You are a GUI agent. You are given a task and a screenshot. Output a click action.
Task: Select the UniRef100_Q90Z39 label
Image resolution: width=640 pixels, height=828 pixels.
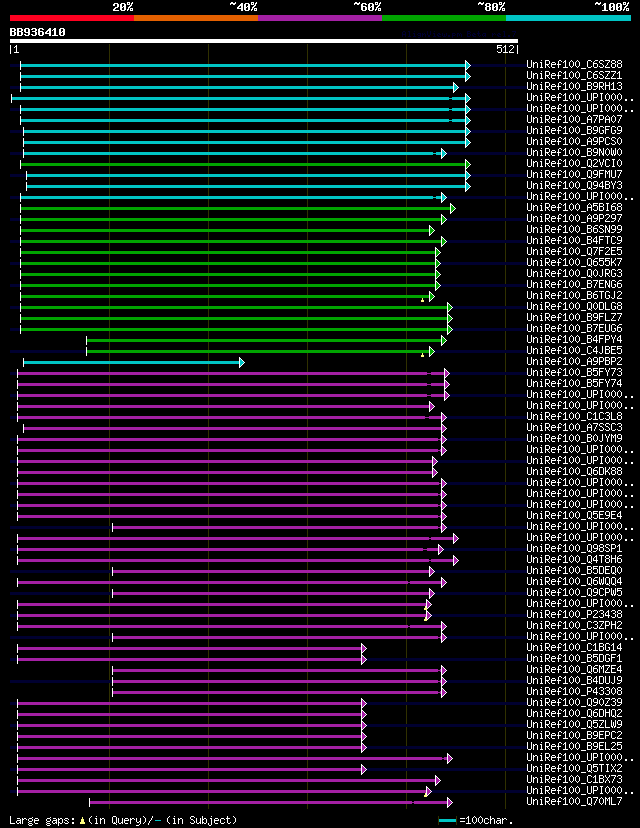click(574, 702)
